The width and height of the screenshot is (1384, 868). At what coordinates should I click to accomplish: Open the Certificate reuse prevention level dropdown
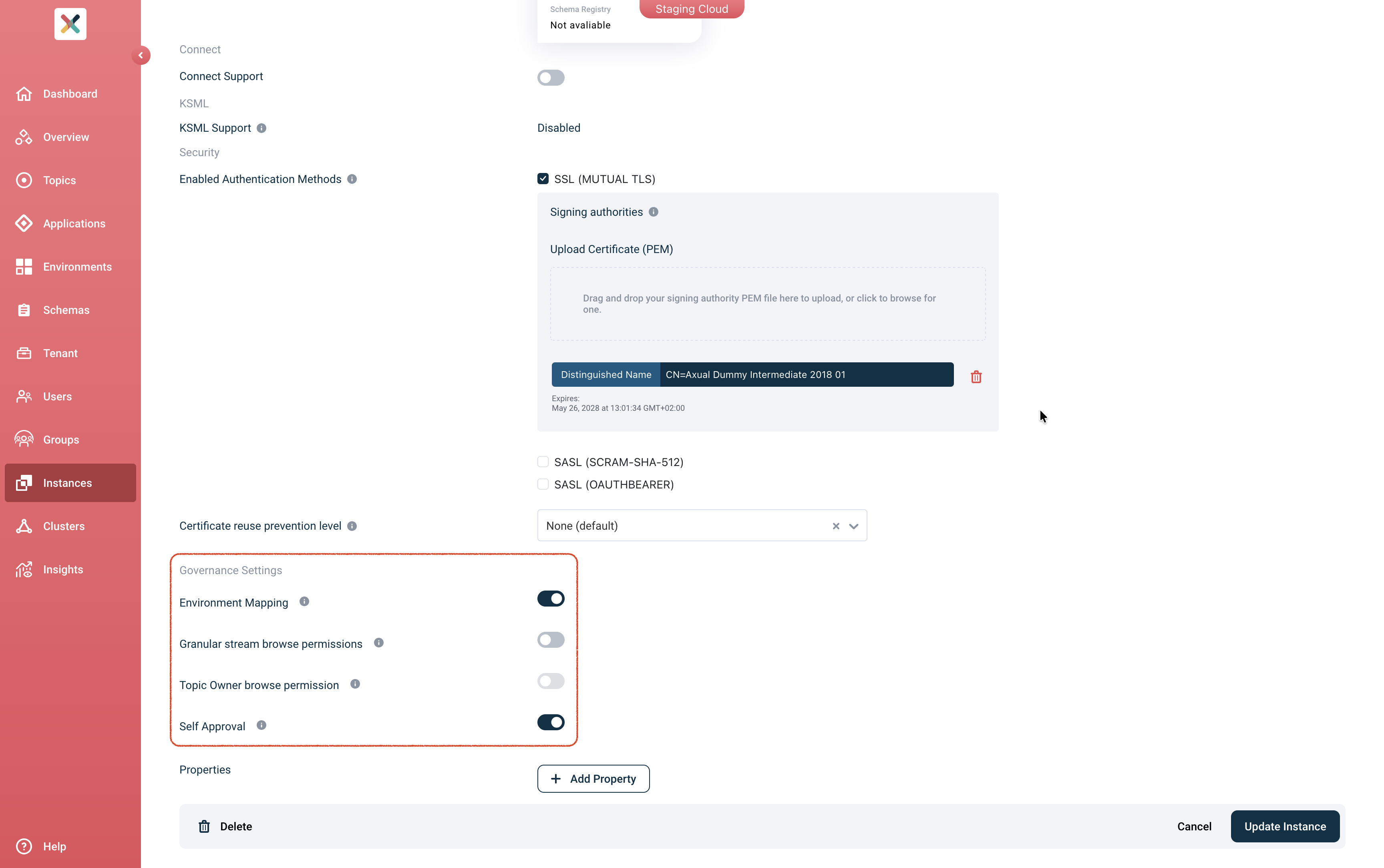(x=854, y=525)
